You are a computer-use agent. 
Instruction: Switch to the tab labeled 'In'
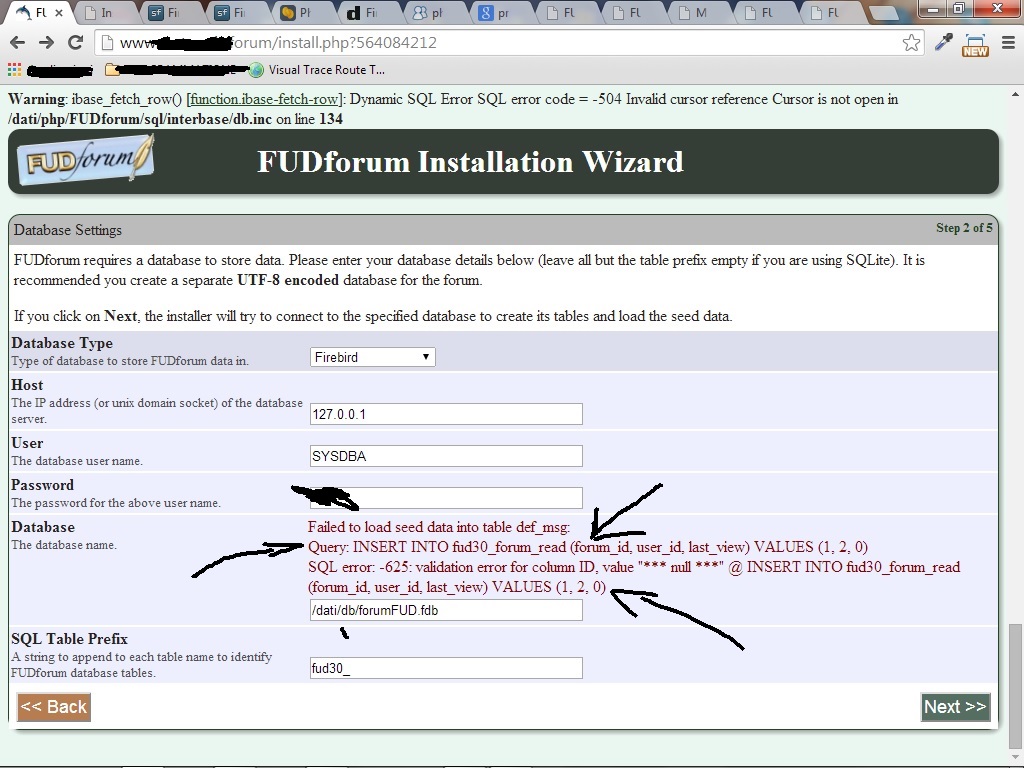pos(104,12)
